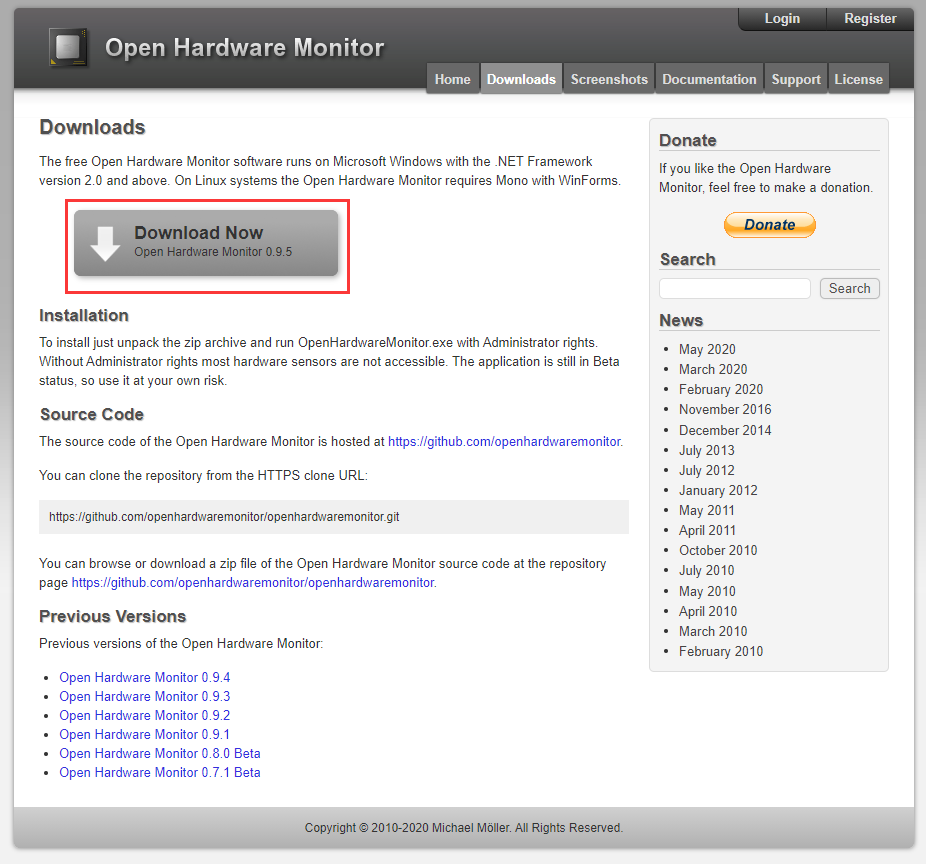Viewport: 926px width, 864px height.
Task: Open the February 2020 news entry
Action: click(720, 389)
